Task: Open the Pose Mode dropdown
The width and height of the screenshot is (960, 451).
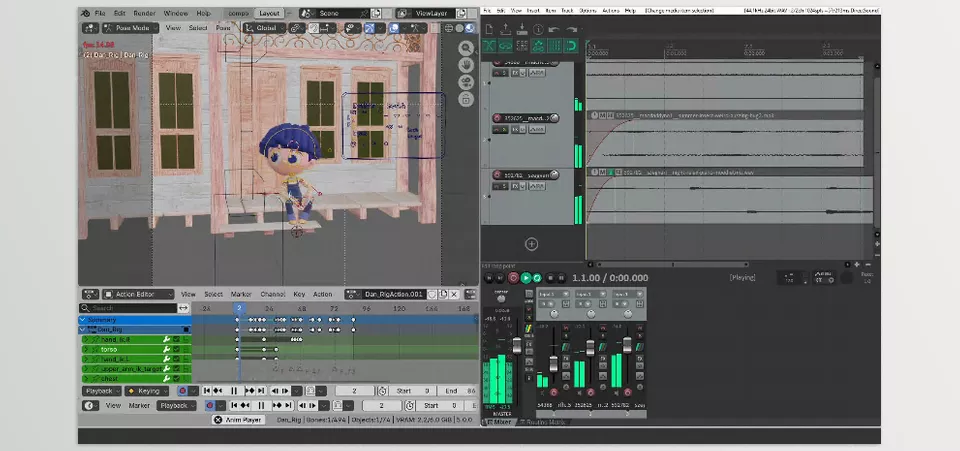Action: (130, 28)
